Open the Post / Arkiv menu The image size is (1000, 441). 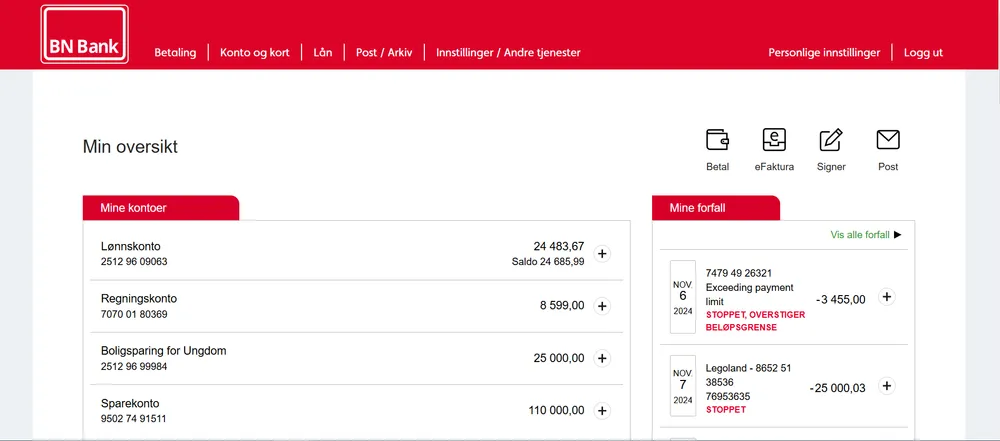point(384,53)
